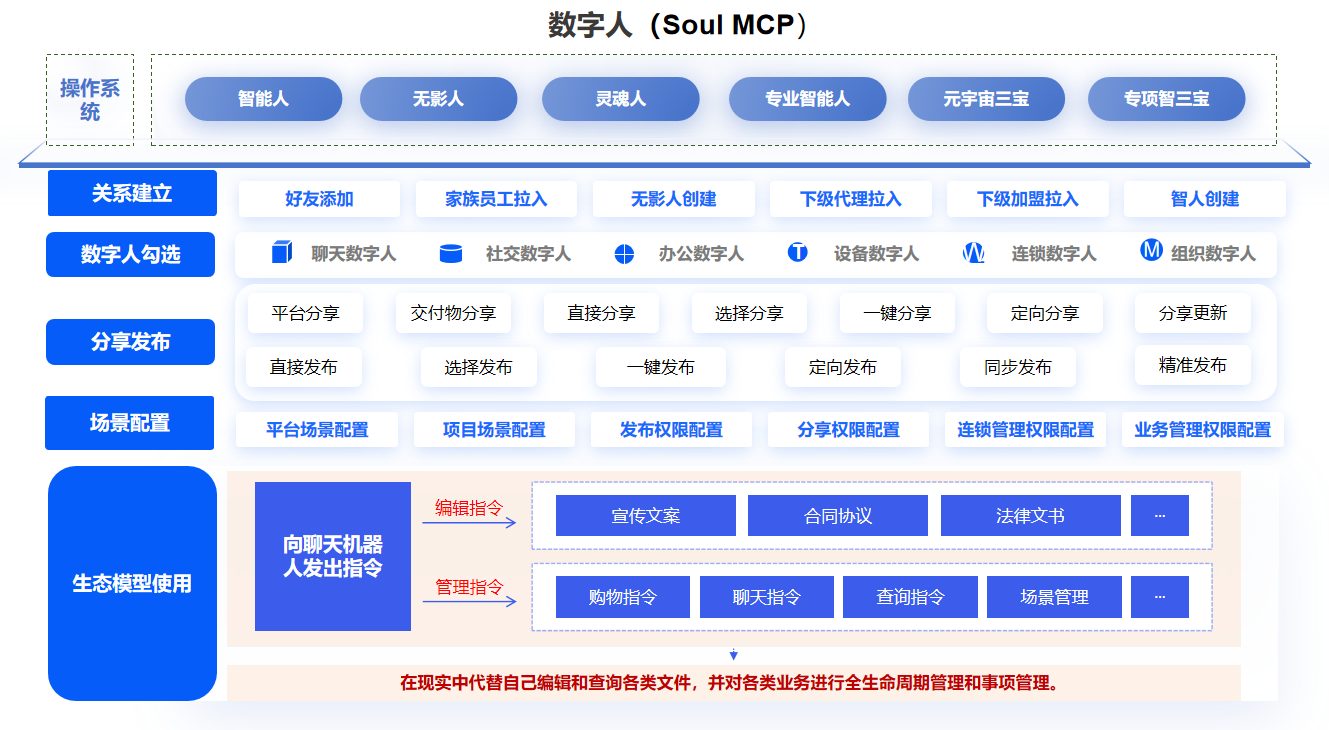Click the 连锁数字人 label
This screenshot has height=730, width=1329.
(x=1053, y=254)
